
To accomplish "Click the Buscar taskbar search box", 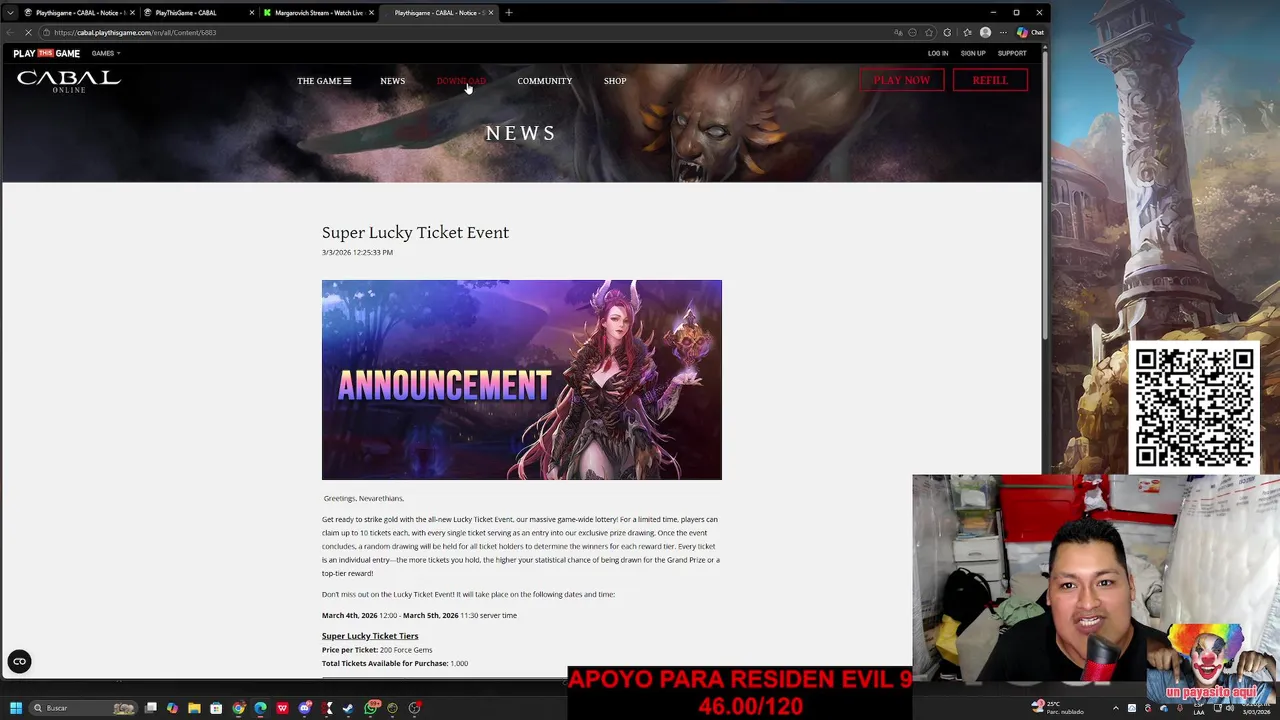I will tap(82, 708).
